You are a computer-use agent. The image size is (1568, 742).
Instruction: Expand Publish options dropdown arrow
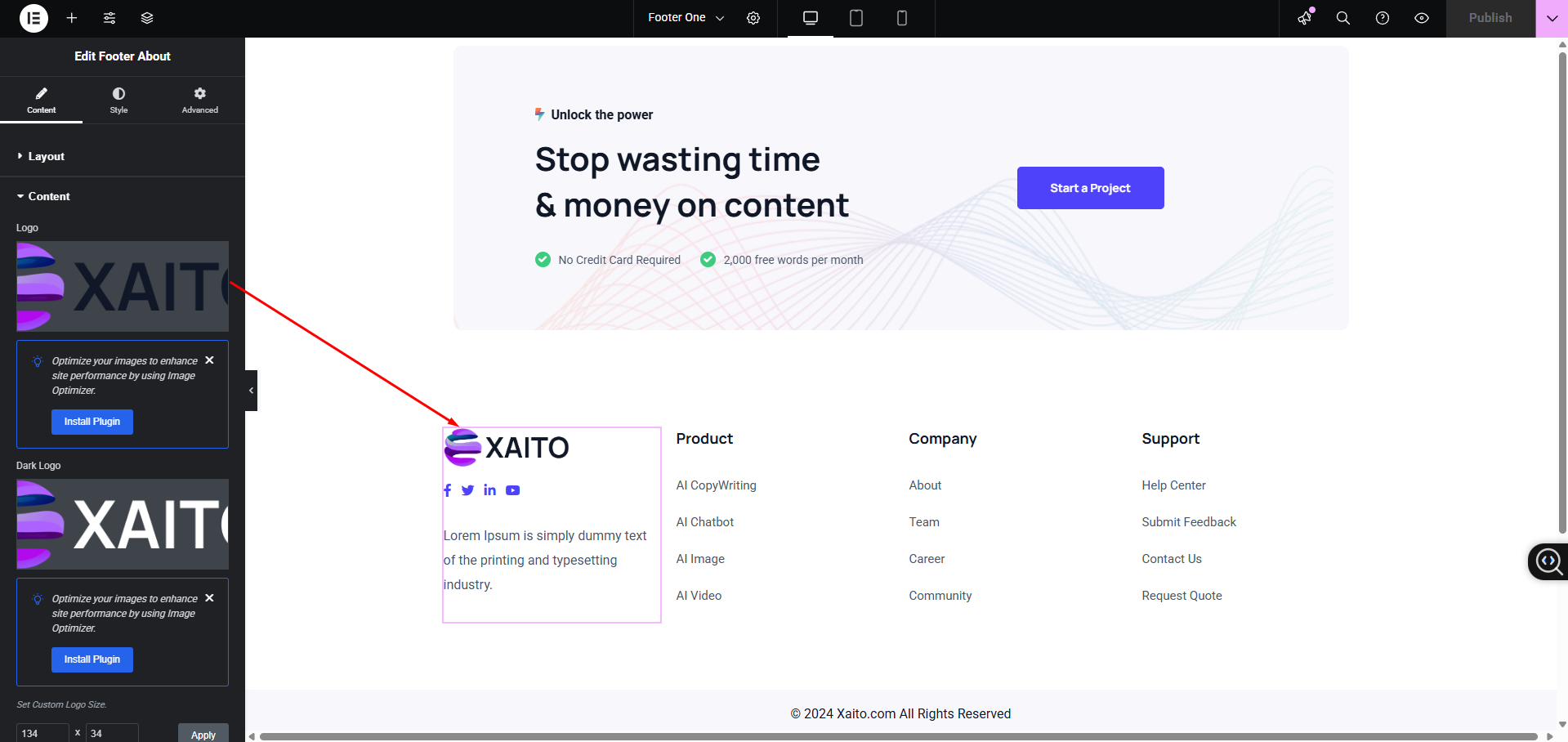(1551, 18)
